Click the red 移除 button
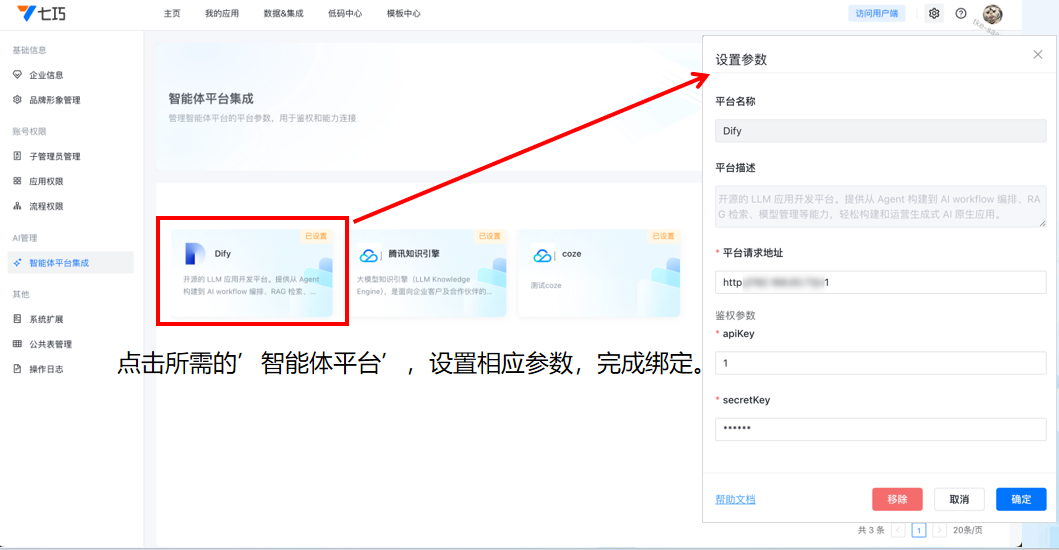Image resolution: width=1059 pixels, height=550 pixels. (898, 499)
